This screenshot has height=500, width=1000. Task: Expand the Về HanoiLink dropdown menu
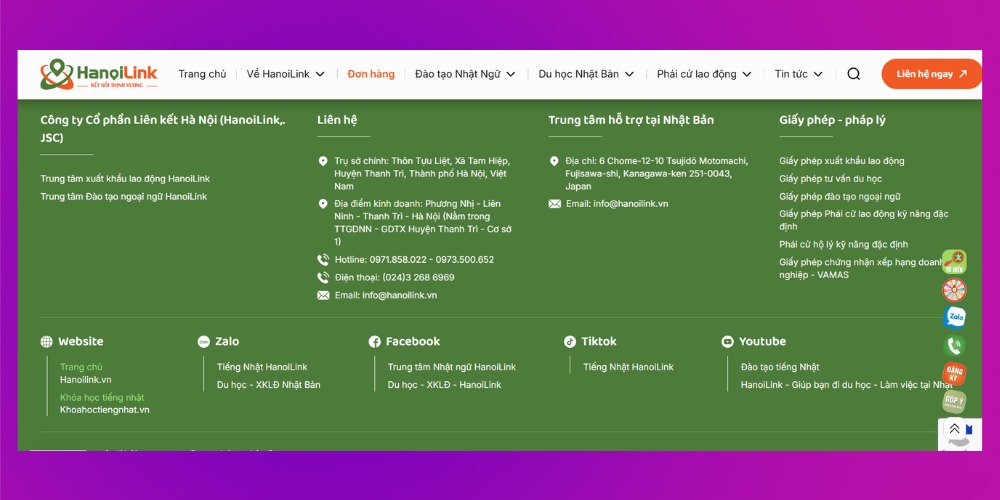point(285,74)
